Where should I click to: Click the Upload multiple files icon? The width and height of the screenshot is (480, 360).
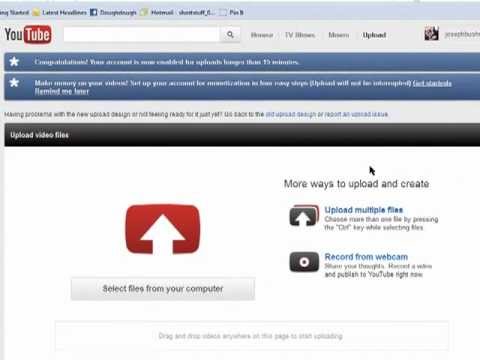[x=304, y=216]
